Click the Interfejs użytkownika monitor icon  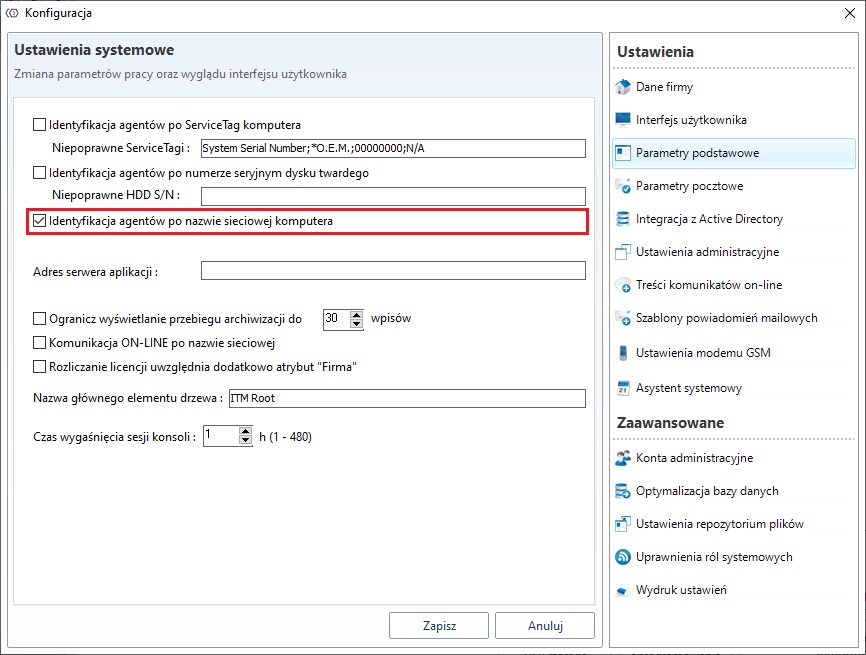coord(623,120)
